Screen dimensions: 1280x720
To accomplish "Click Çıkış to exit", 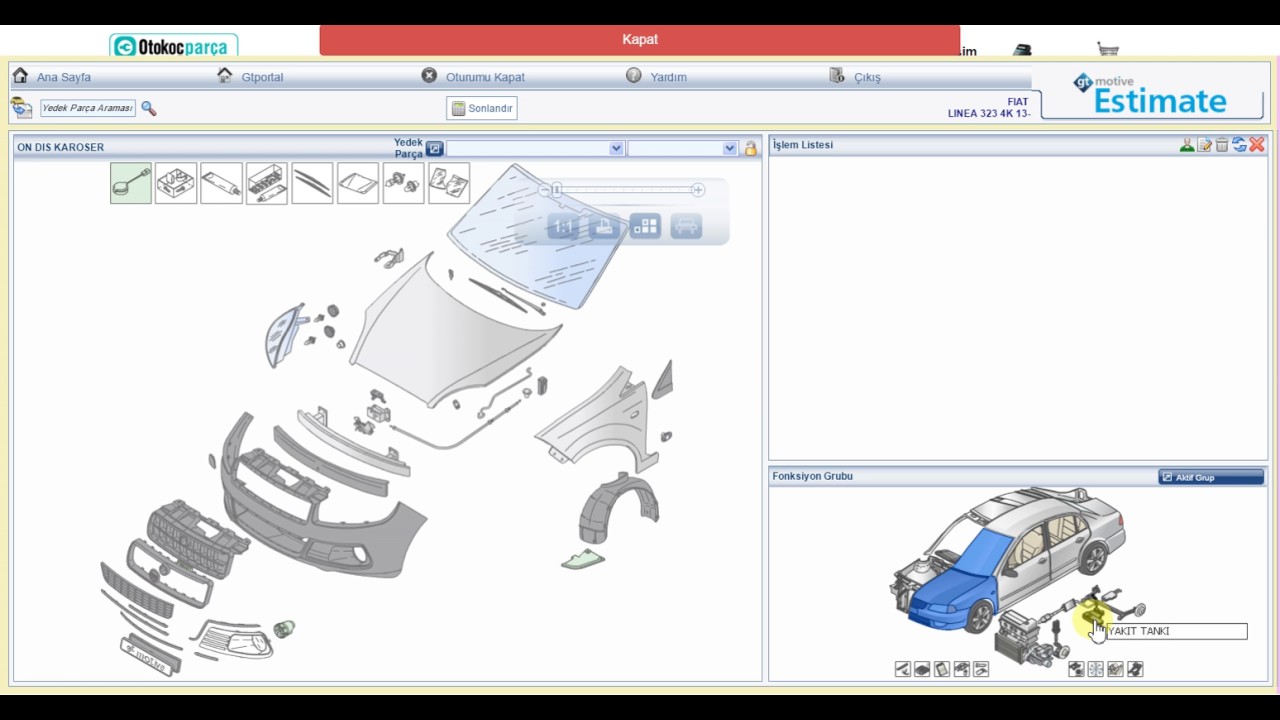I will point(867,77).
